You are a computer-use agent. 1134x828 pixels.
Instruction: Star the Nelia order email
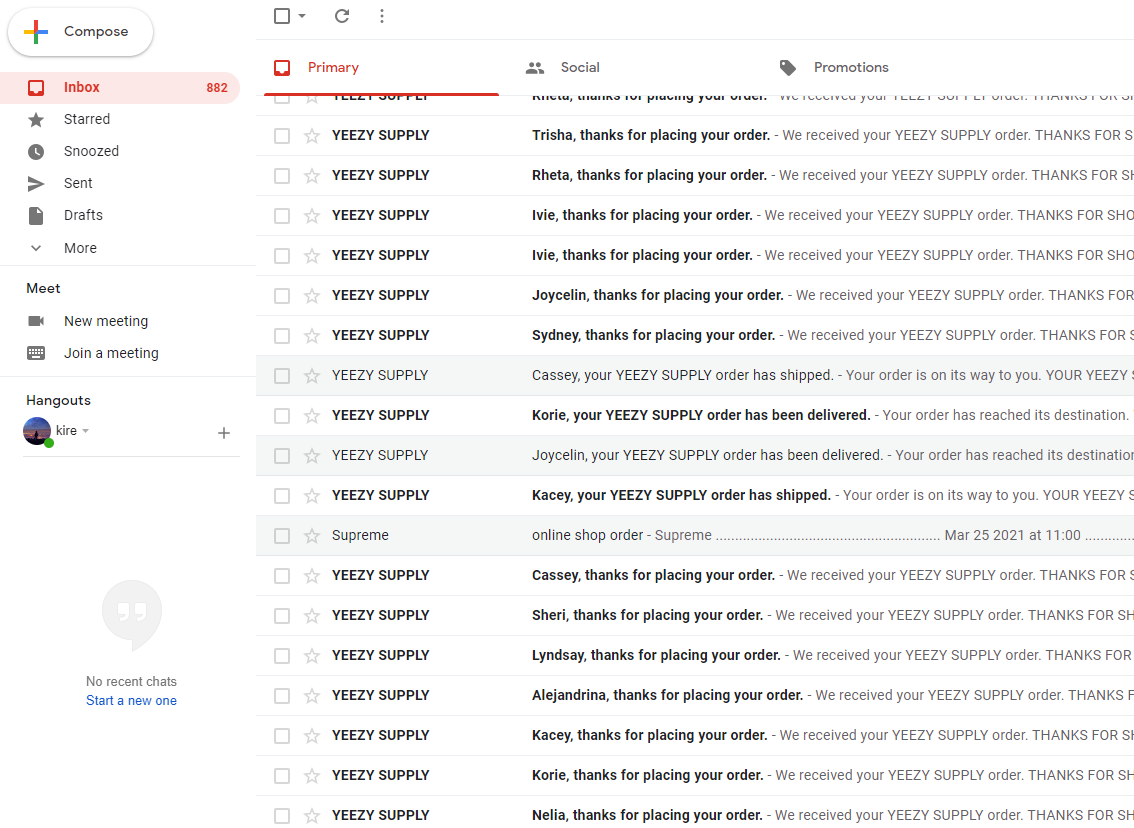pyautogui.click(x=312, y=816)
